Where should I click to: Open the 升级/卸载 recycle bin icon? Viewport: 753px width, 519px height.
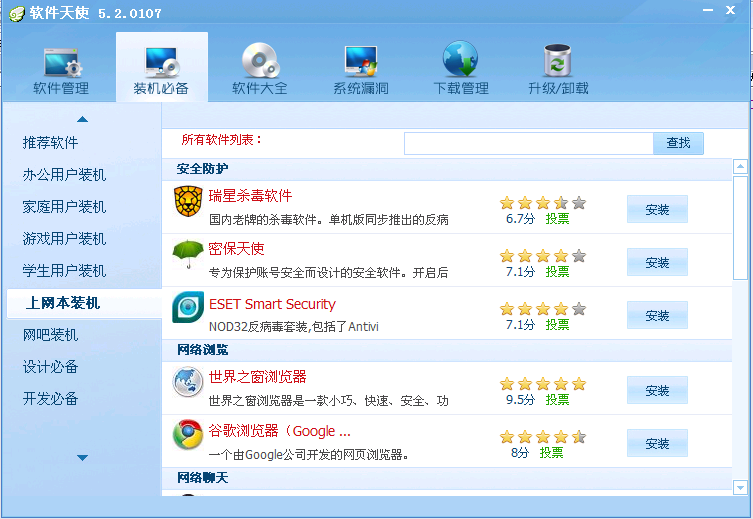coord(557,60)
